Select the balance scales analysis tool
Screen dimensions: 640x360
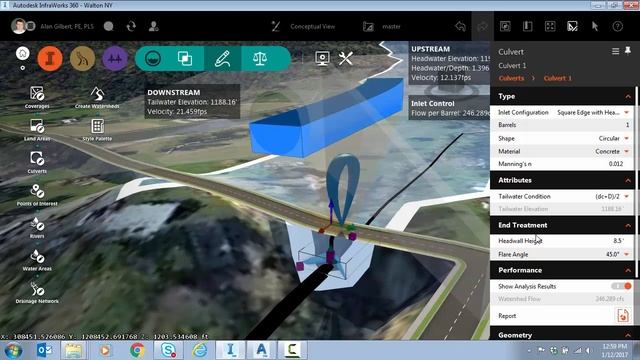click(x=260, y=58)
